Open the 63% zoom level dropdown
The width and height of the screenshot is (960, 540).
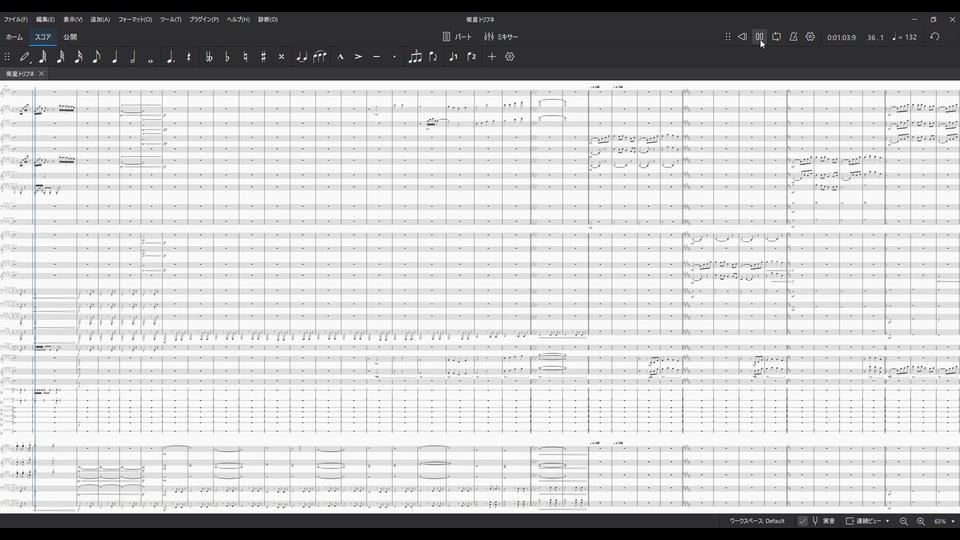(x=943, y=521)
